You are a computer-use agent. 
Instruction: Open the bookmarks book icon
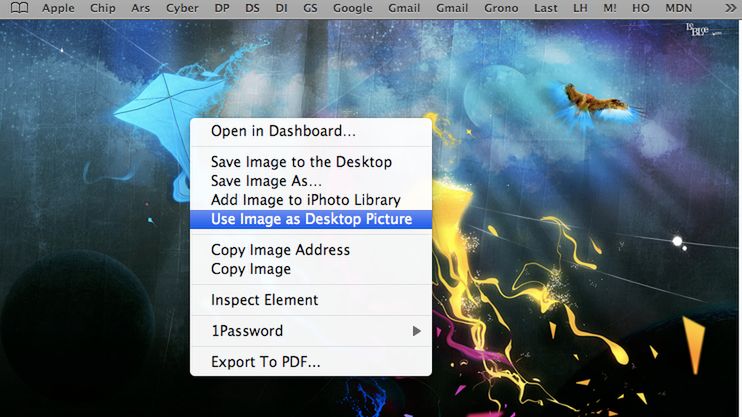point(19,8)
